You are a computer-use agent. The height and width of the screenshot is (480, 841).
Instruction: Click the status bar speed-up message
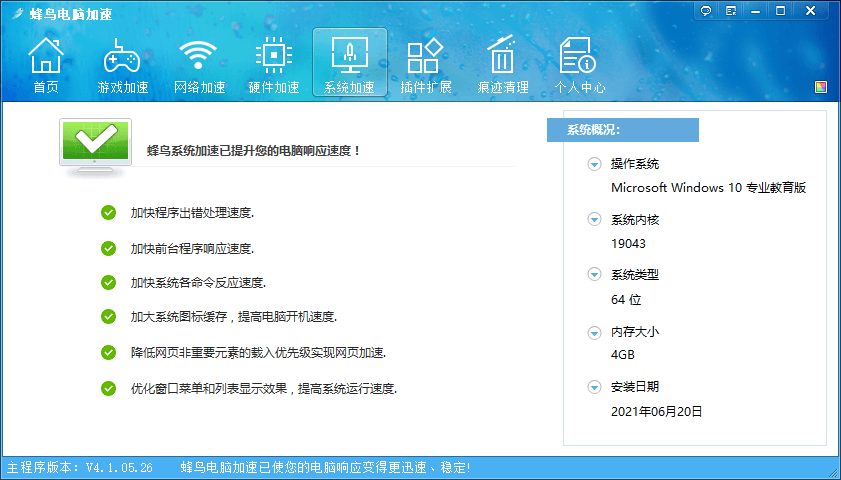pyautogui.click(x=326, y=468)
